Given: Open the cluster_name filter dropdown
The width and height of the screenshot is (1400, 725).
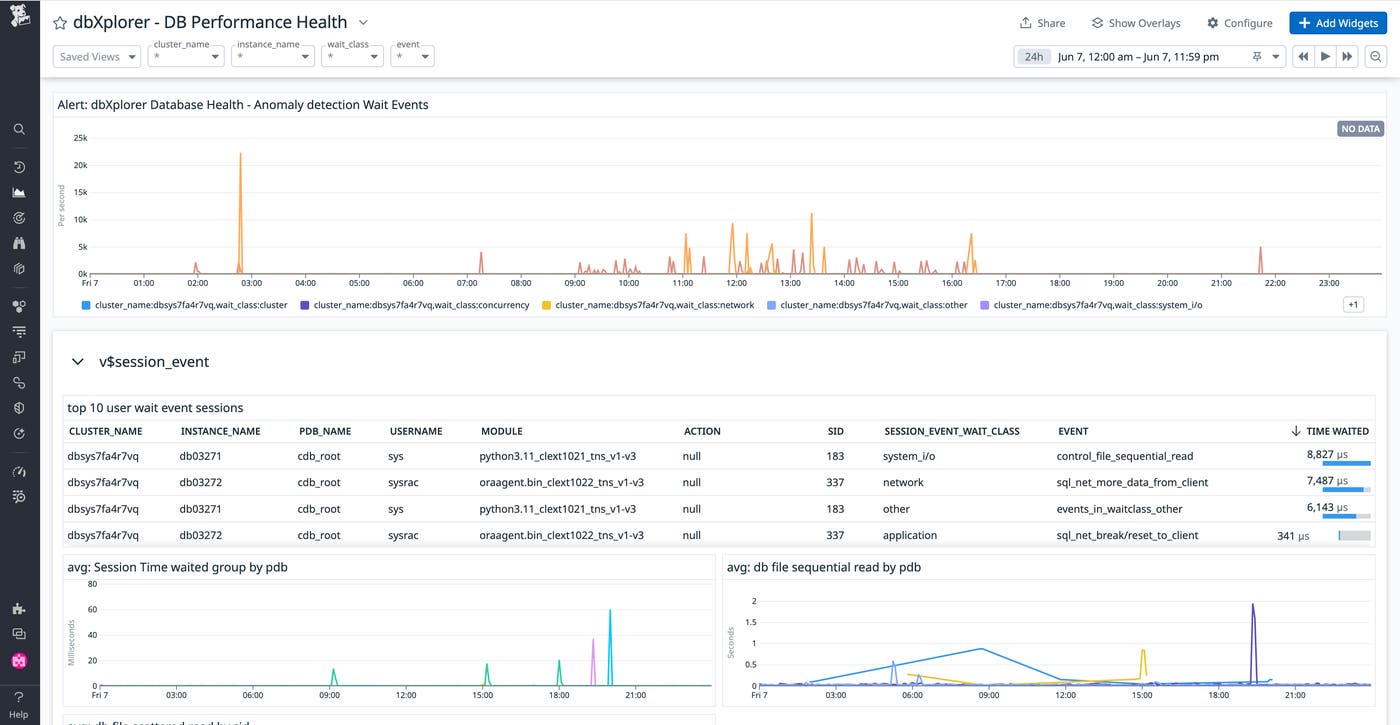Looking at the screenshot, I should coord(185,56).
